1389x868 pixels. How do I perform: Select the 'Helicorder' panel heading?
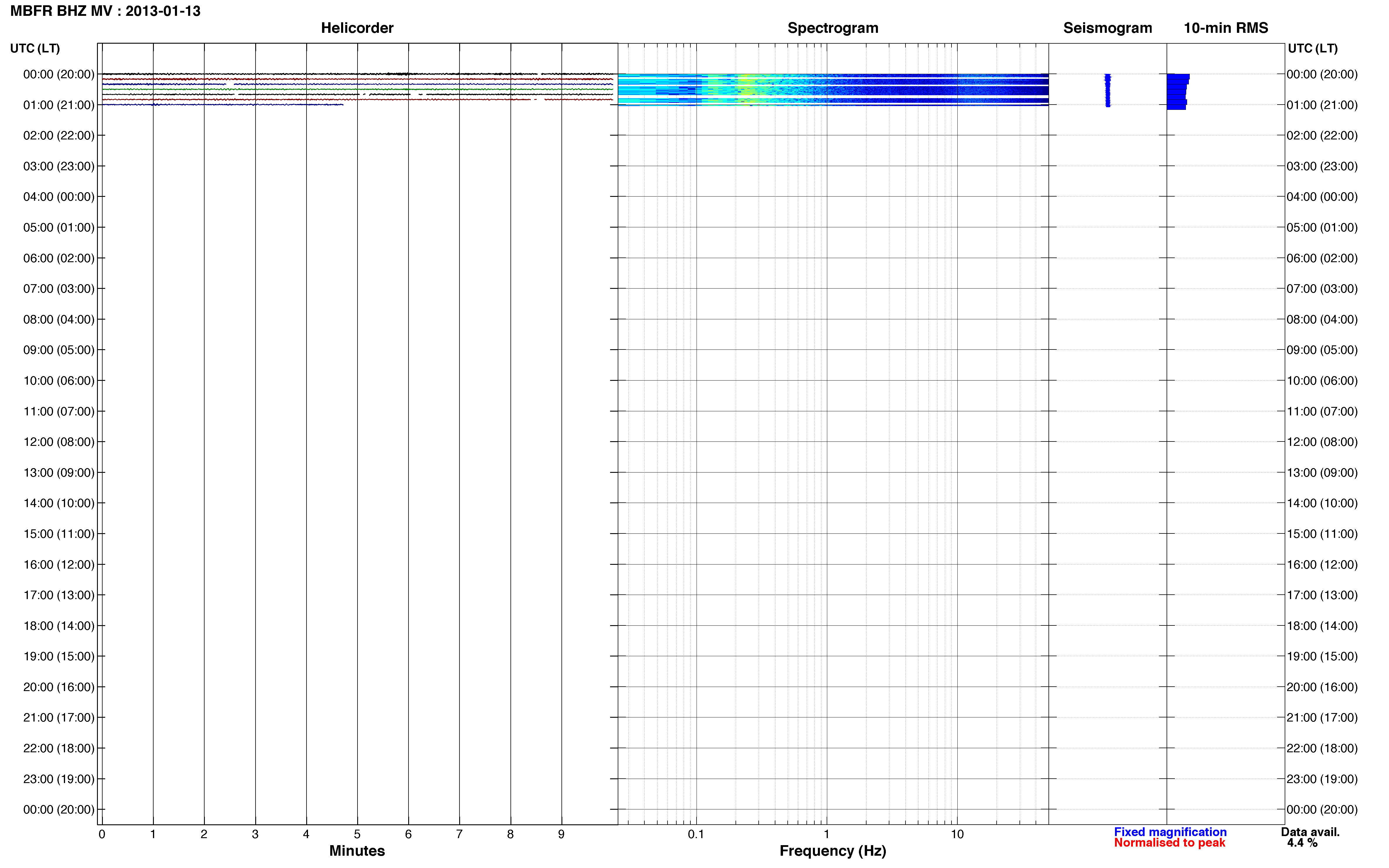click(x=357, y=28)
